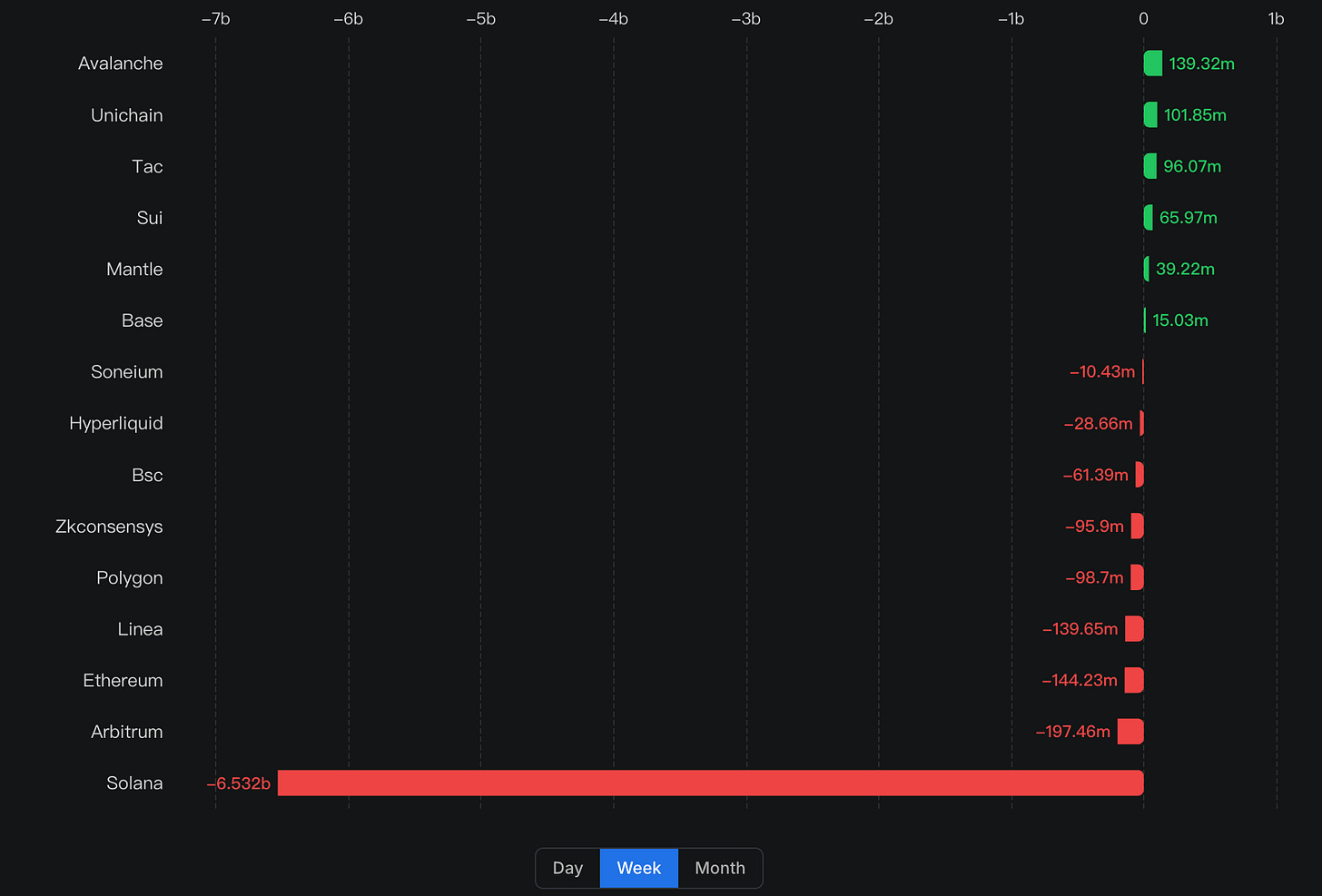
Task: Click the Ethereum chain label
Action: click(123, 681)
